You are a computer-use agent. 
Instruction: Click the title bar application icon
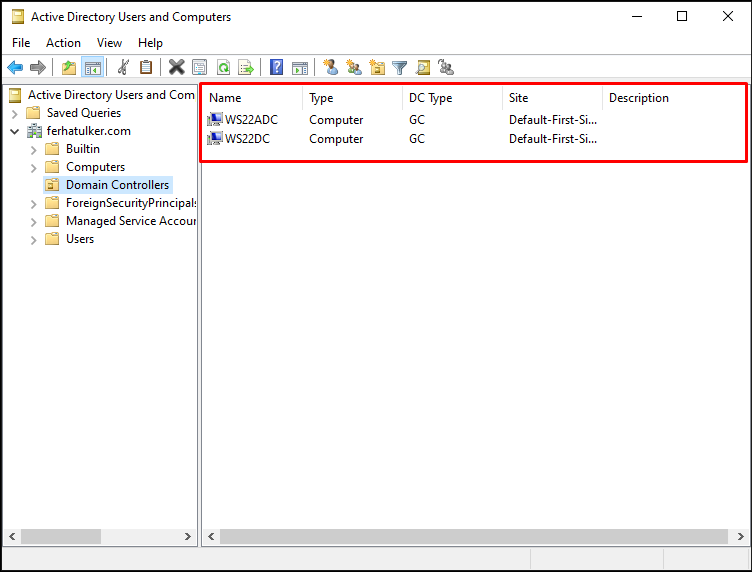[x=18, y=17]
